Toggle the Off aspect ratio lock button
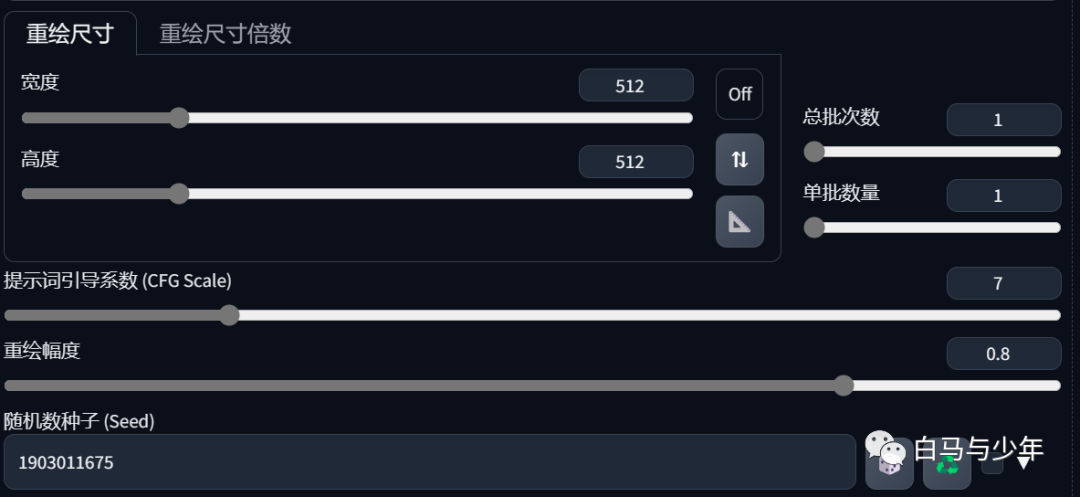The image size is (1080, 497). click(739, 94)
